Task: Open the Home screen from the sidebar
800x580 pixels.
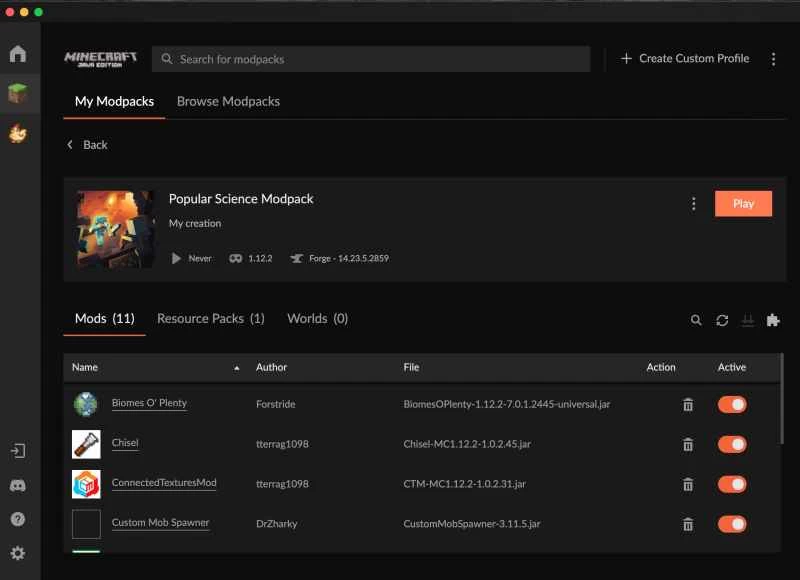Action: tap(17, 54)
